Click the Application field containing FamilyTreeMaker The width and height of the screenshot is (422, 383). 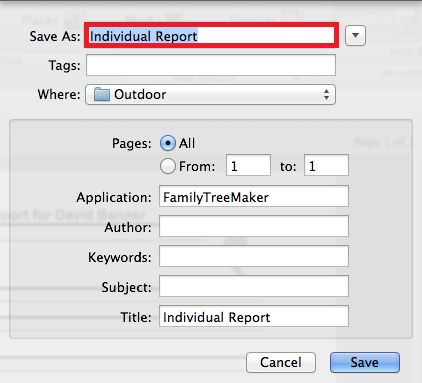(254, 197)
